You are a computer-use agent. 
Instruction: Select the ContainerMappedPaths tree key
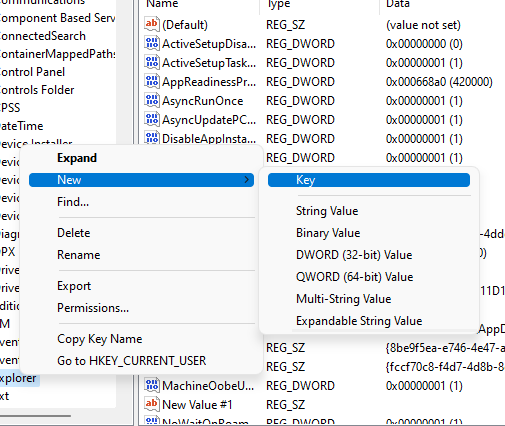[x=57, y=54]
